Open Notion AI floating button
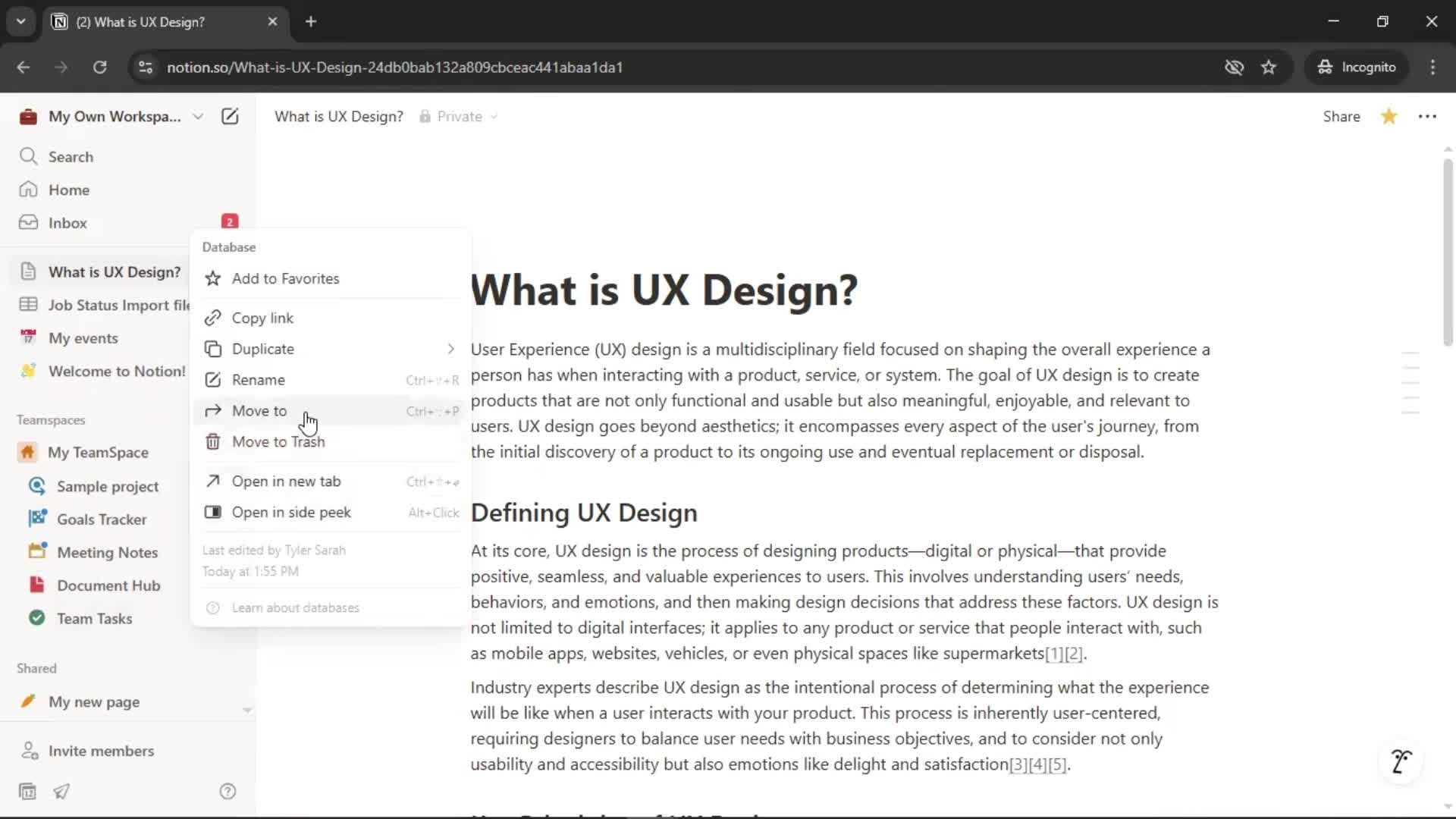Viewport: 1456px width, 819px height. (1401, 761)
